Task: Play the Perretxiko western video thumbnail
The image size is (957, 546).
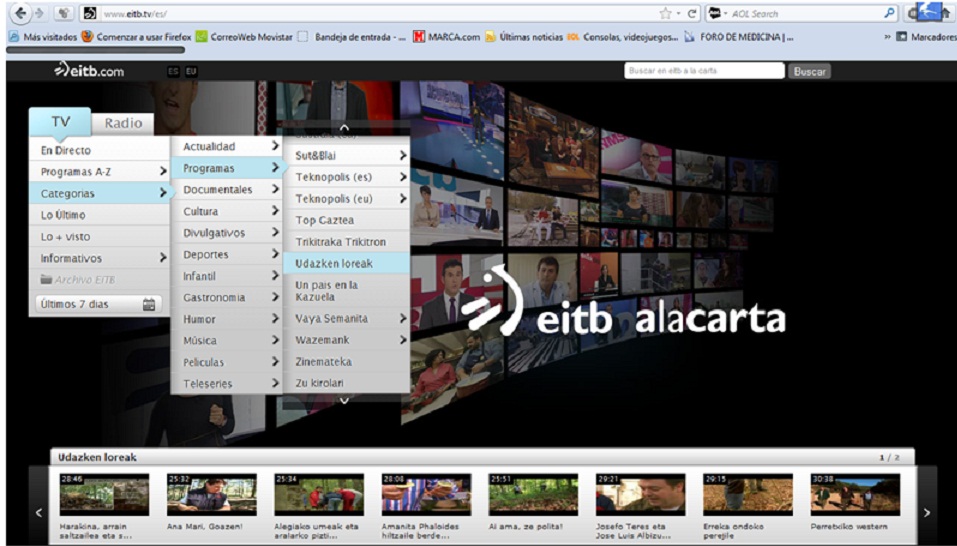Action: 855,495
